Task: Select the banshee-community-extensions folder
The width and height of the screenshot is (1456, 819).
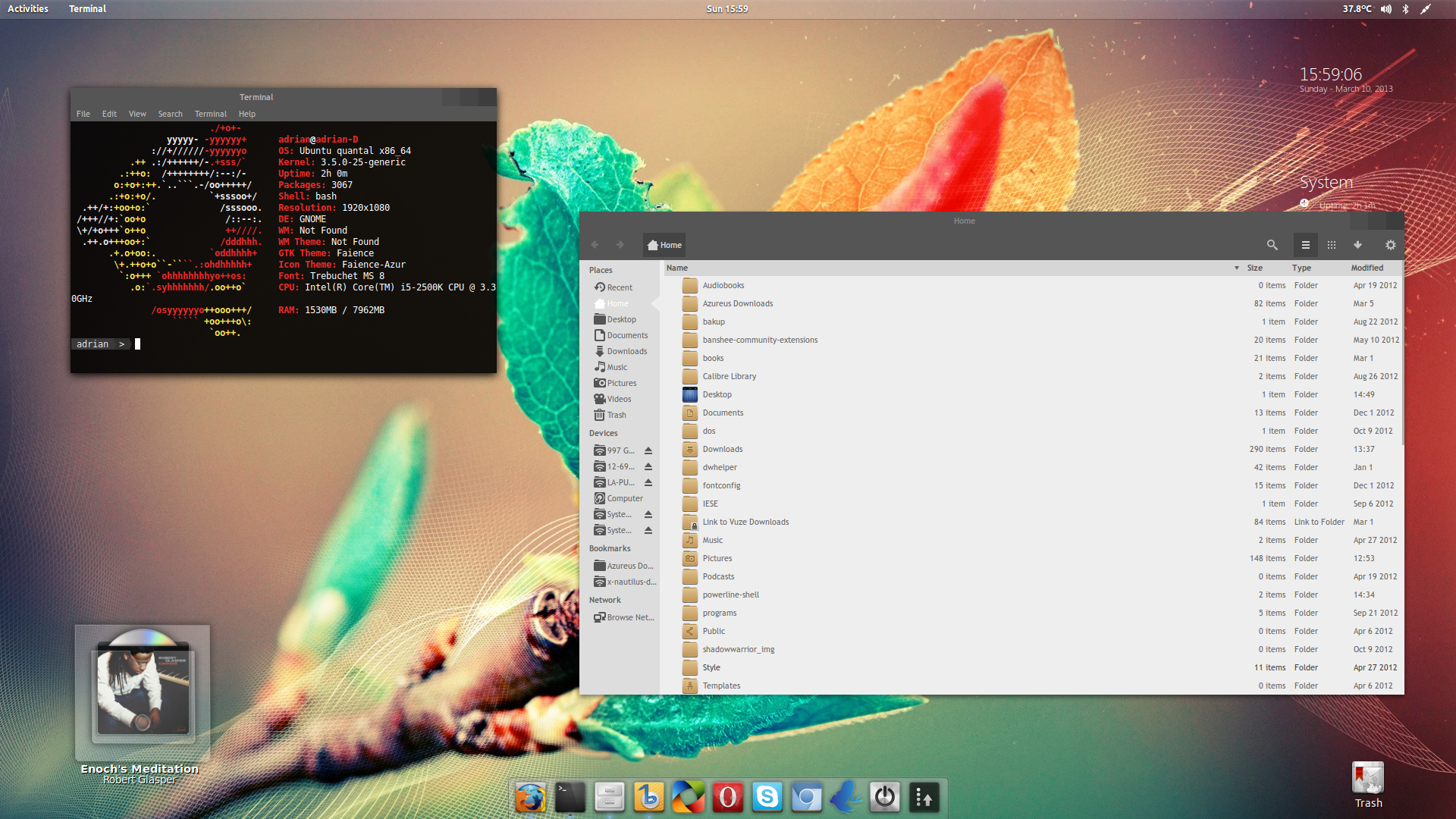Action: tap(760, 340)
